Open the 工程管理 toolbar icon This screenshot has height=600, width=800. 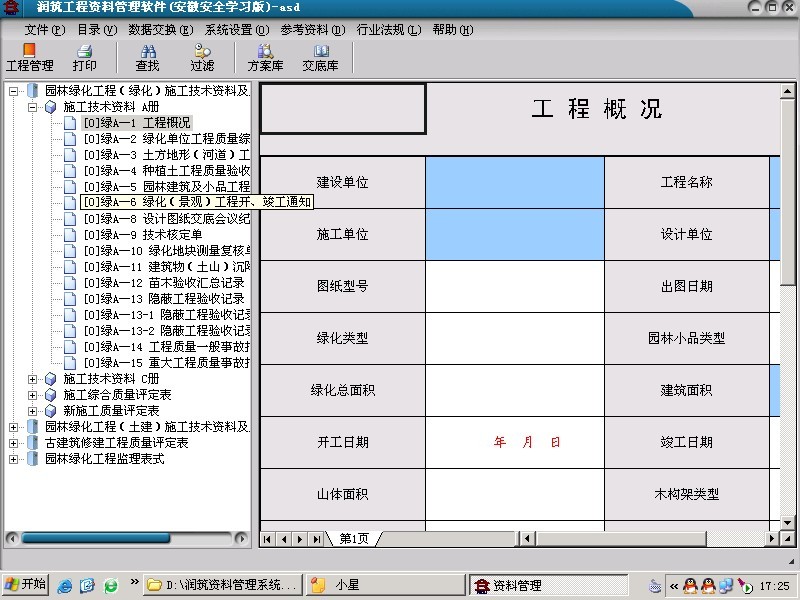[29, 58]
